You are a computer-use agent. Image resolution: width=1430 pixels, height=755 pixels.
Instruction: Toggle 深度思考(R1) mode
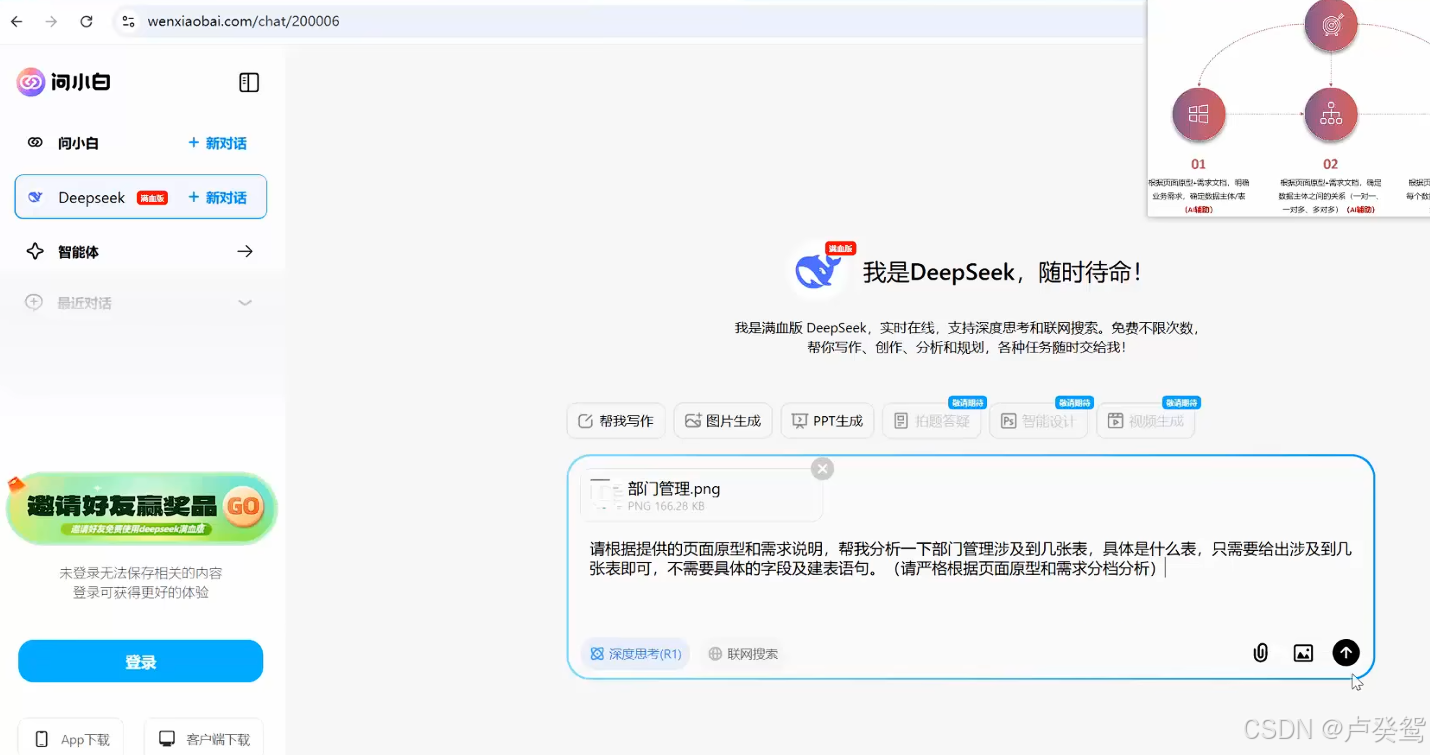point(635,654)
